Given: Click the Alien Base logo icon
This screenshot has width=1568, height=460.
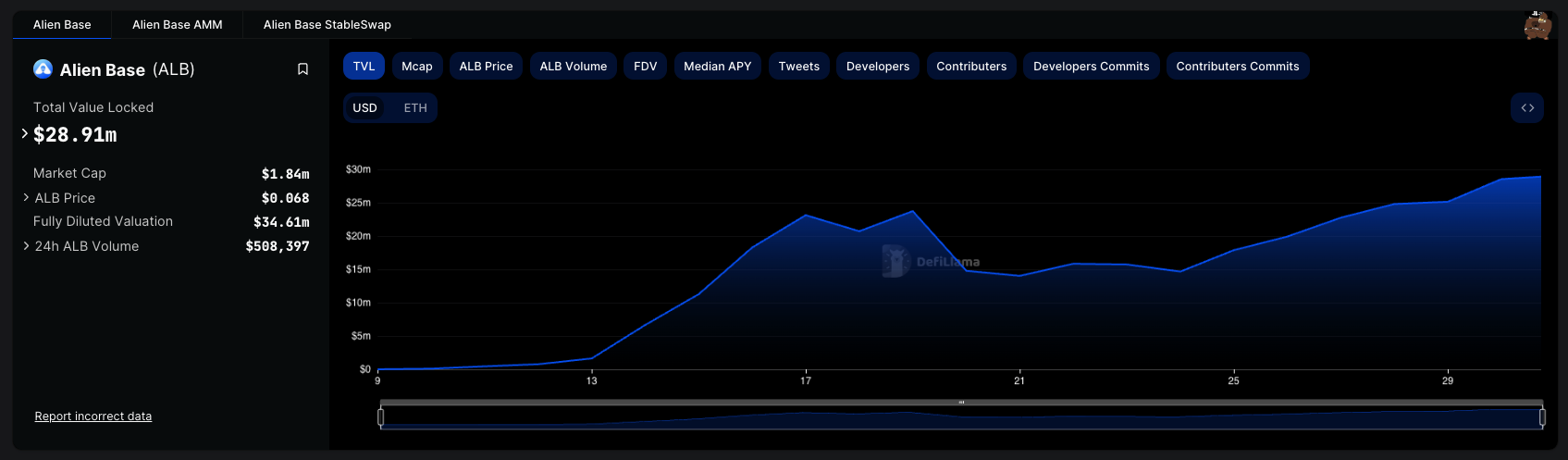Looking at the screenshot, I should (43, 69).
